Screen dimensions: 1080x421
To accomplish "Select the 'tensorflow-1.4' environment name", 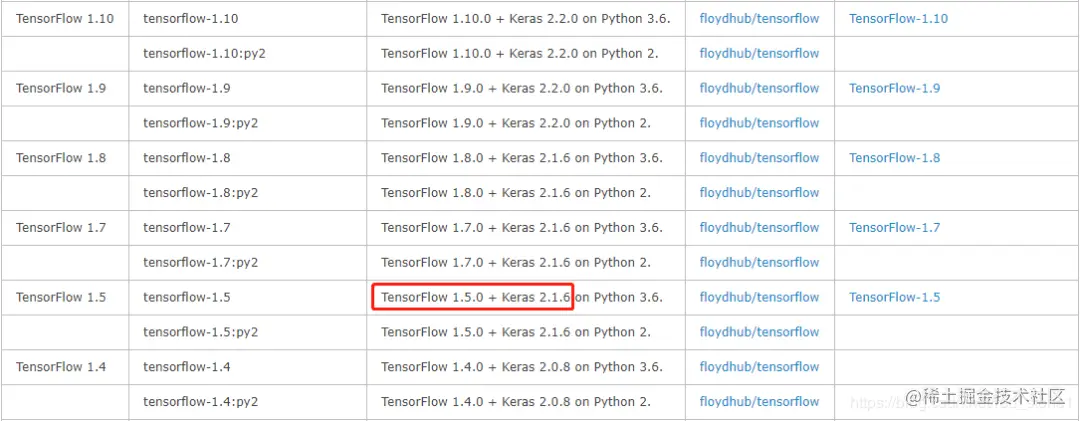I will (x=187, y=367).
